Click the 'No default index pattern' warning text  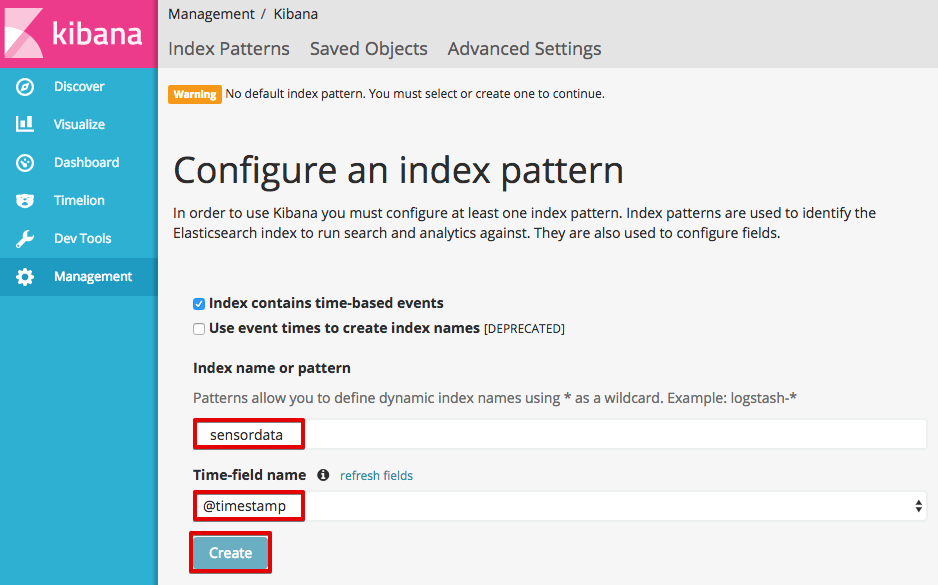(x=415, y=94)
